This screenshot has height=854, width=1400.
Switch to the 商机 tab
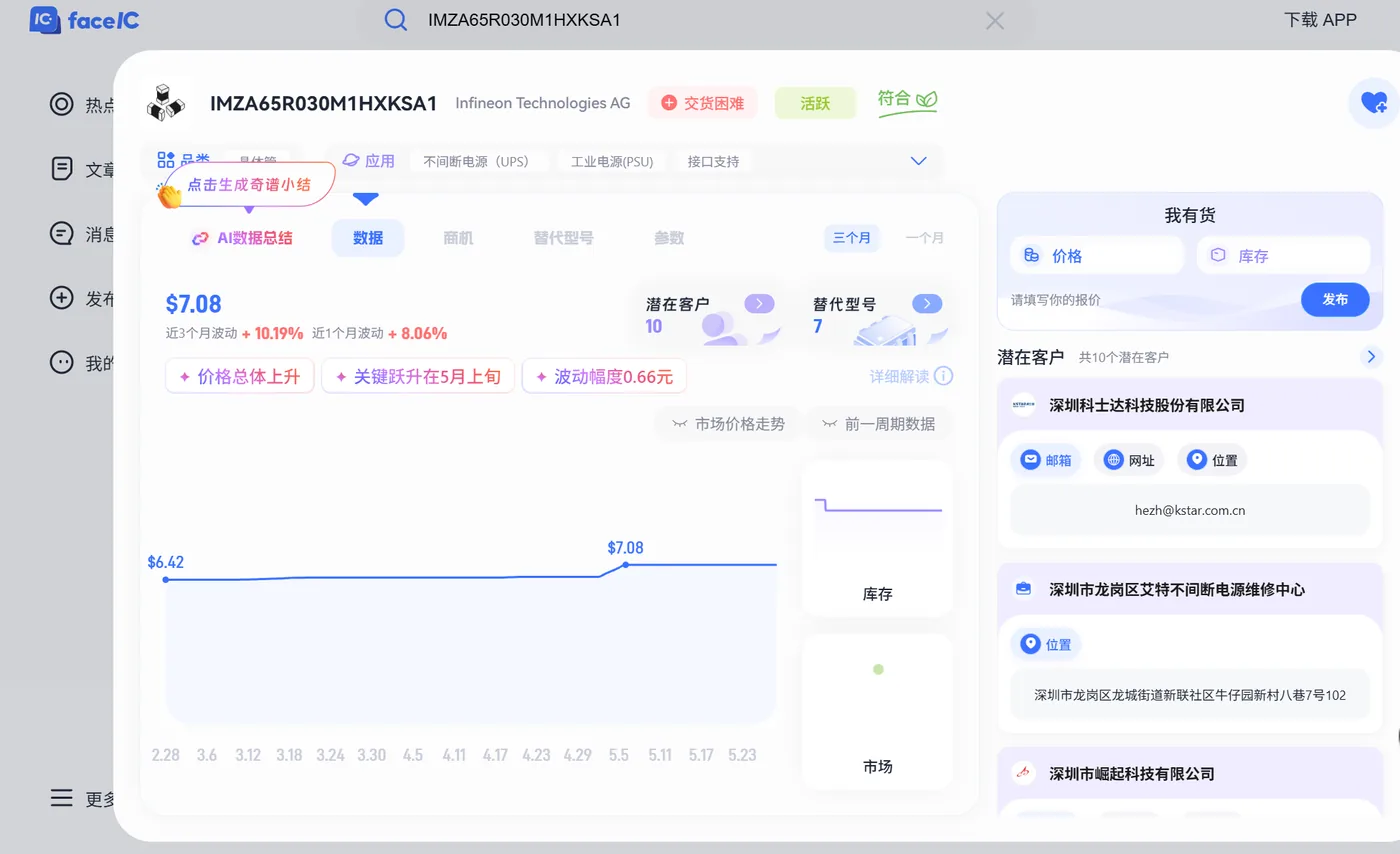[458, 238]
